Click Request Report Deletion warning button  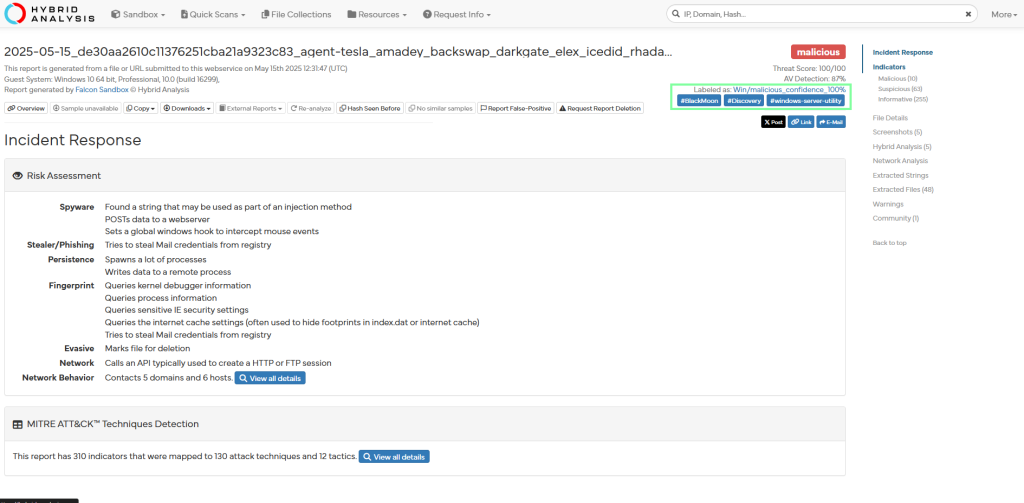(600, 108)
